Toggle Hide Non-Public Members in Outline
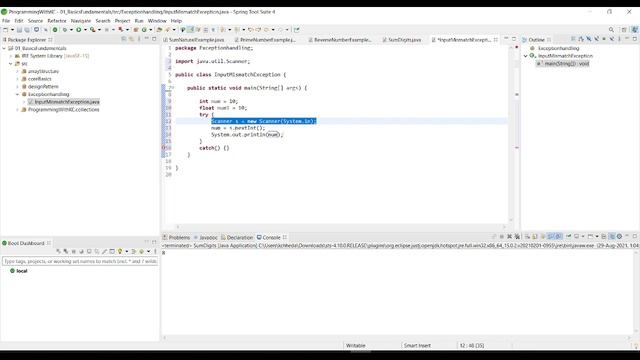The height and width of the screenshot is (360, 640). coord(604,39)
